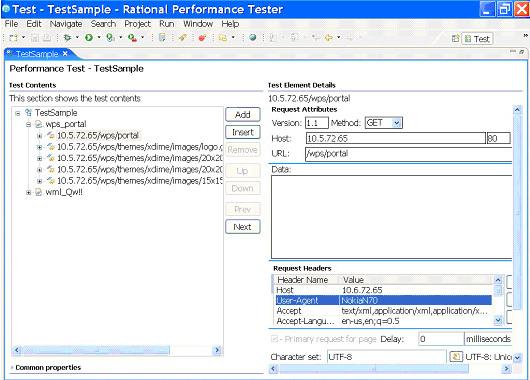
Task: Click the URL input field
Action: click(408, 154)
